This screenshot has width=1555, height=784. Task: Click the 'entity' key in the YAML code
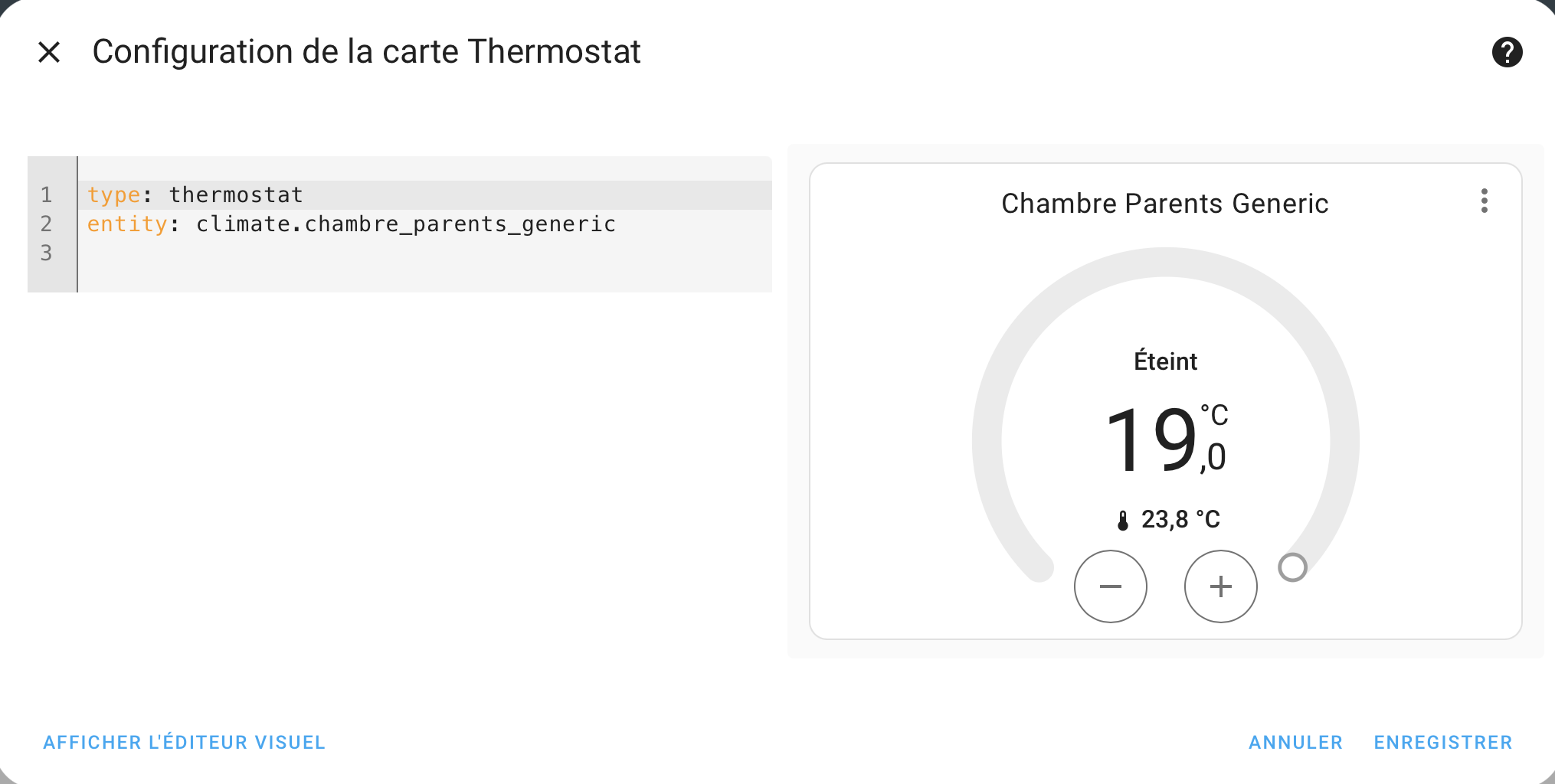click(127, 224)
